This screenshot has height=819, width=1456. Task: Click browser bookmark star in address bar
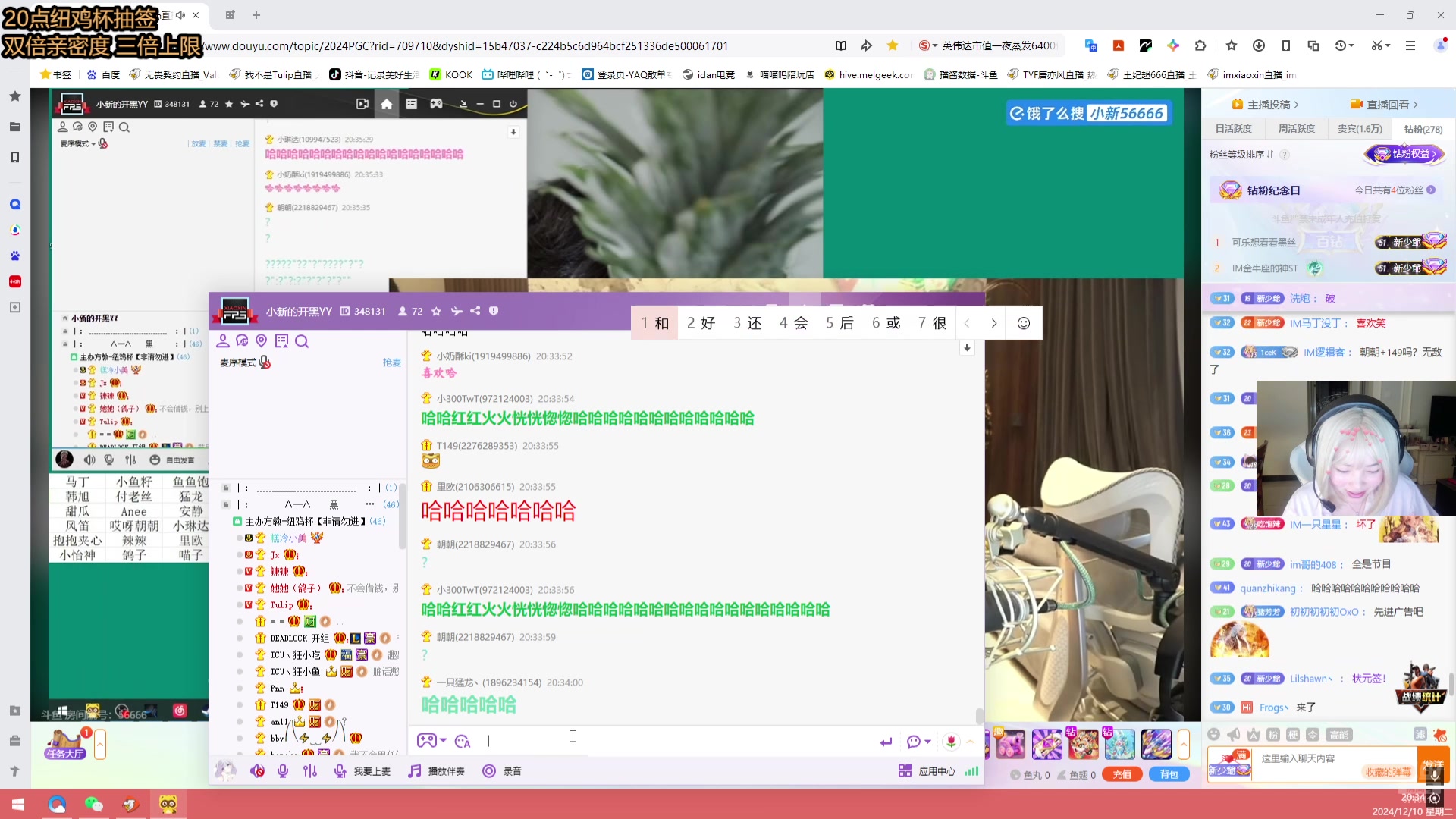click(893, 45)
